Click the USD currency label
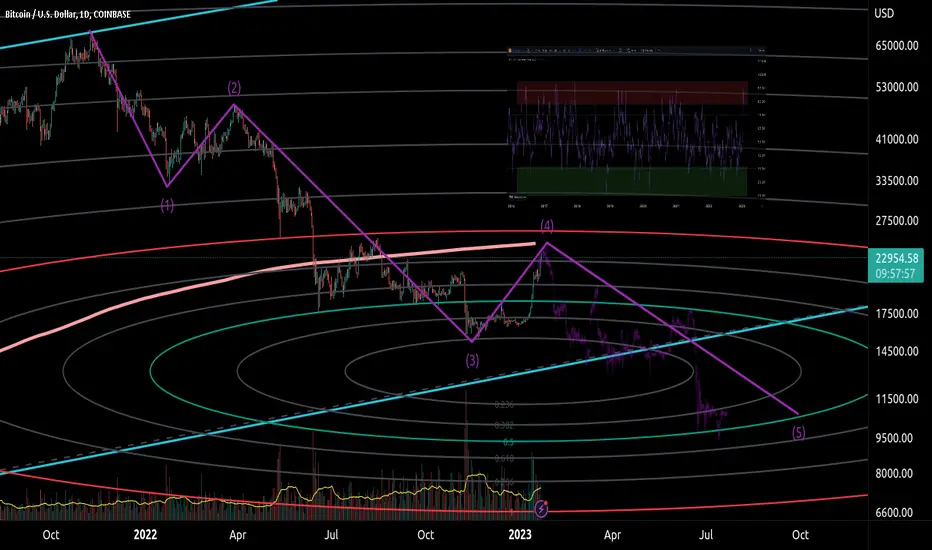 pyautogui.click(x=884, y=13)
